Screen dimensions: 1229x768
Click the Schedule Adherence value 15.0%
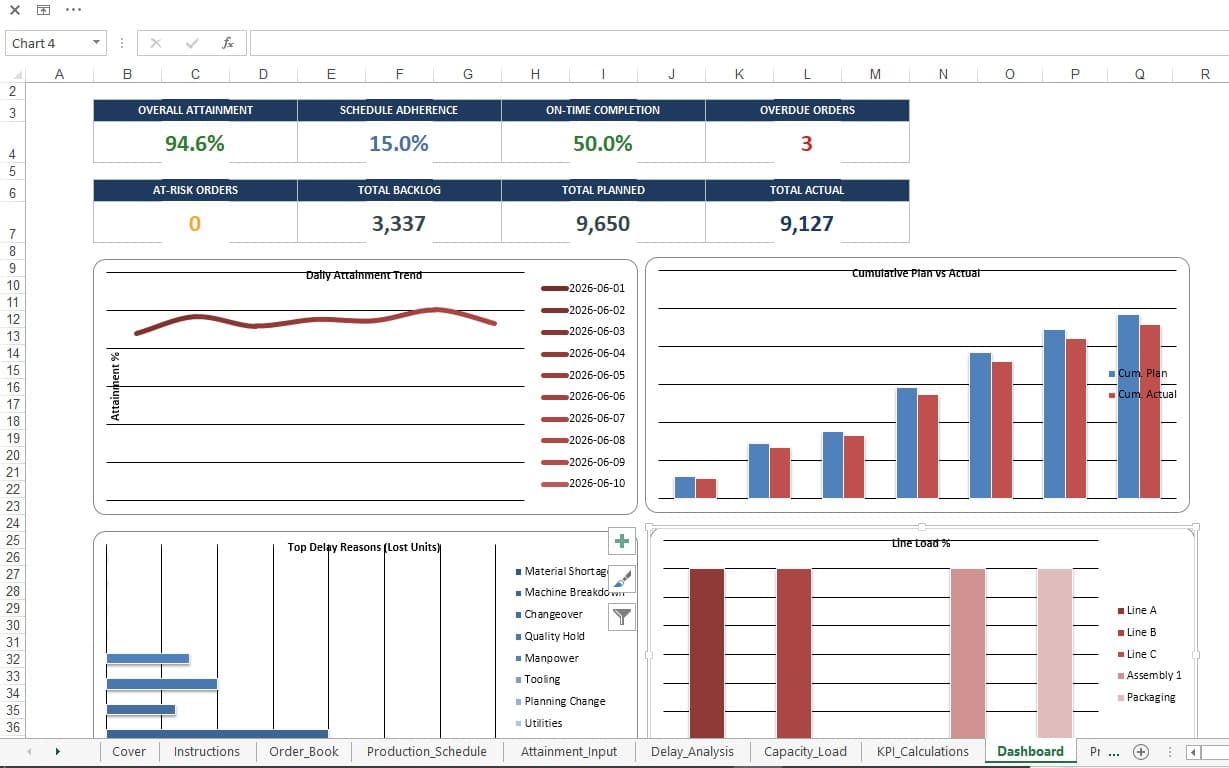pyautogui.click(x=399, y=143)
